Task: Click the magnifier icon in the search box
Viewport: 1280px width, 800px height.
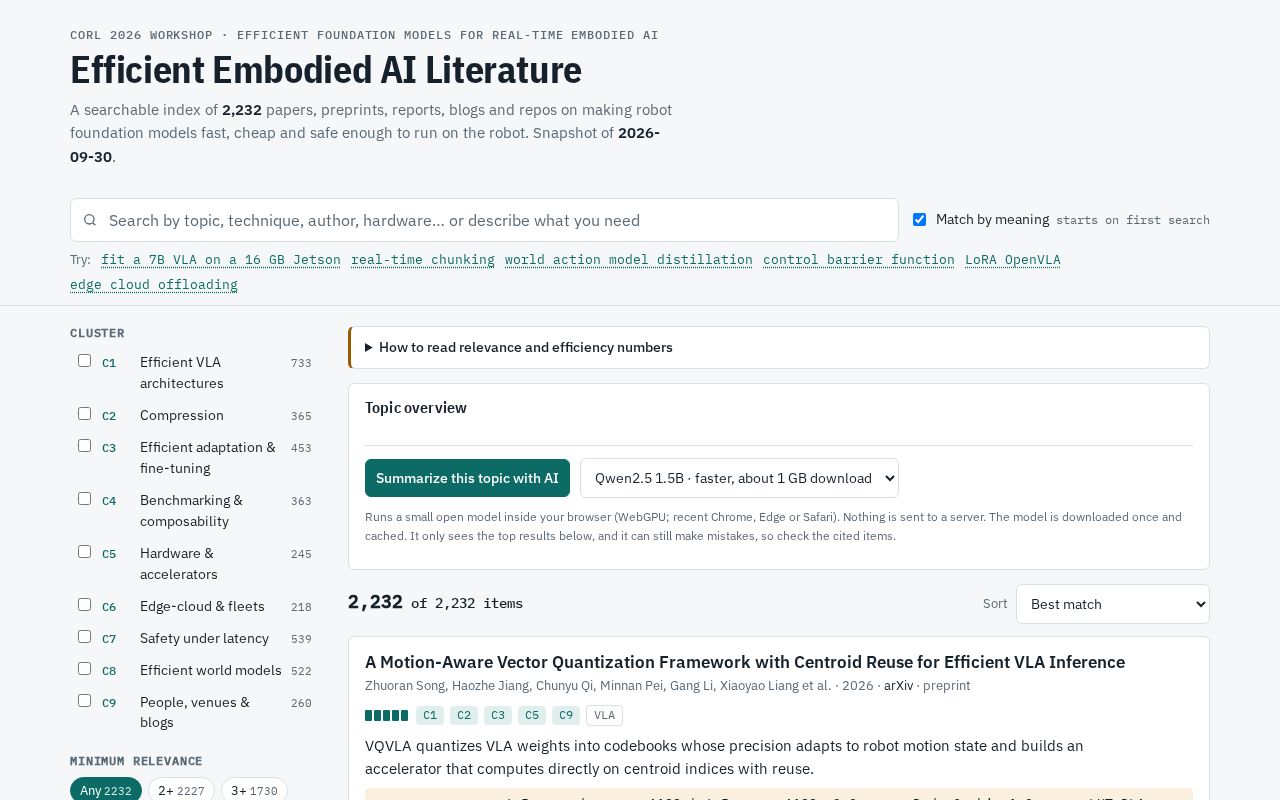Action: coord(90,220)
